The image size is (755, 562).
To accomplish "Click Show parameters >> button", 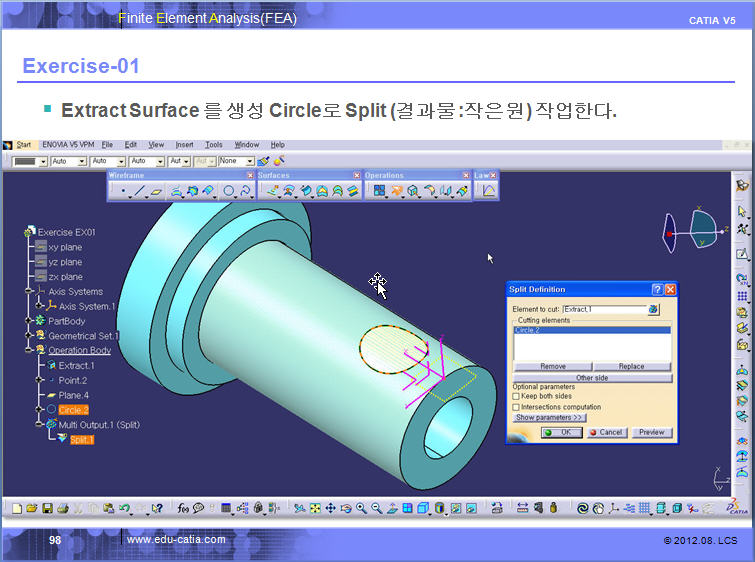I will point(549,418).
